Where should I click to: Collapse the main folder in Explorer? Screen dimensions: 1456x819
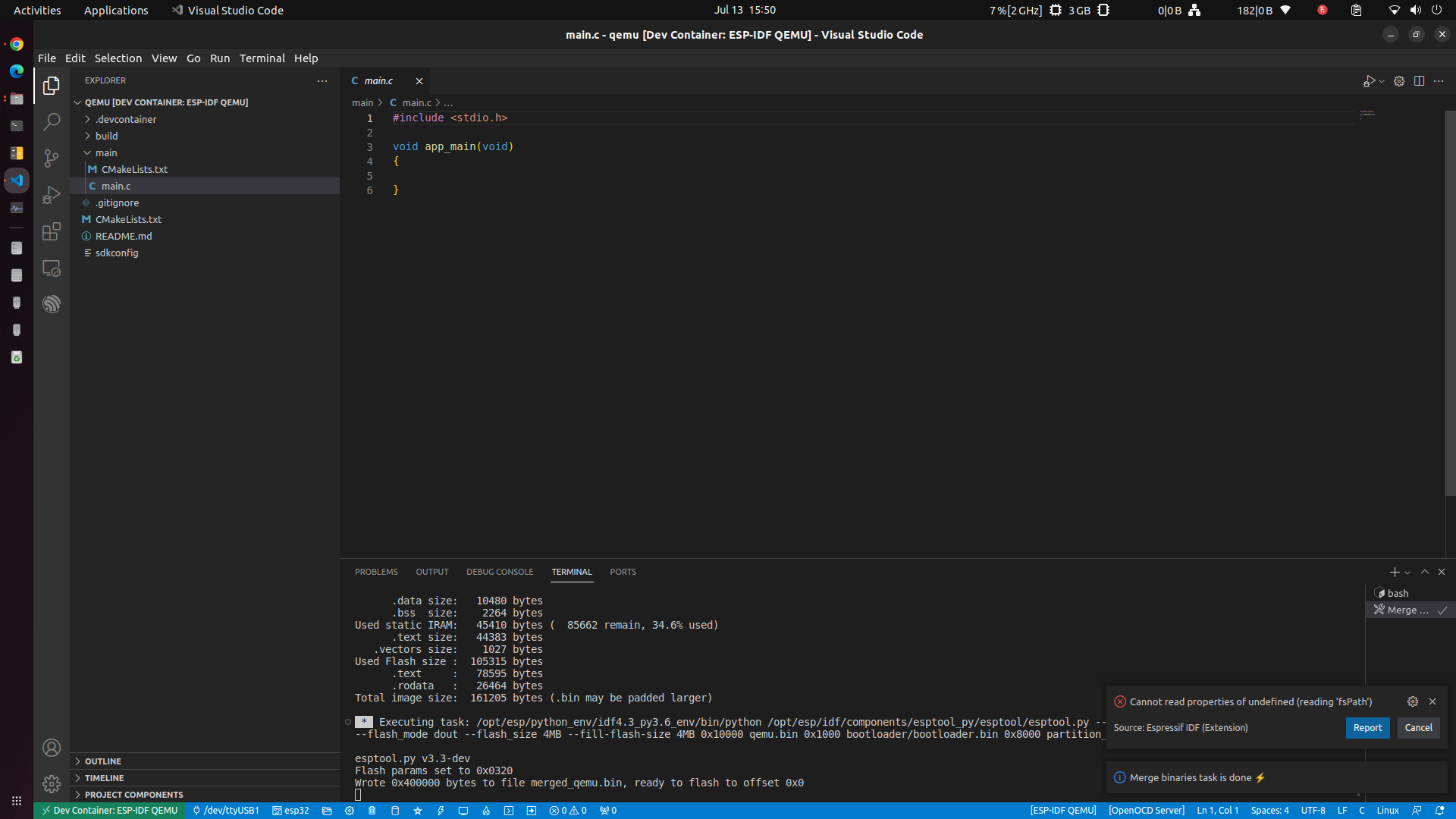(x=107, y=152)
